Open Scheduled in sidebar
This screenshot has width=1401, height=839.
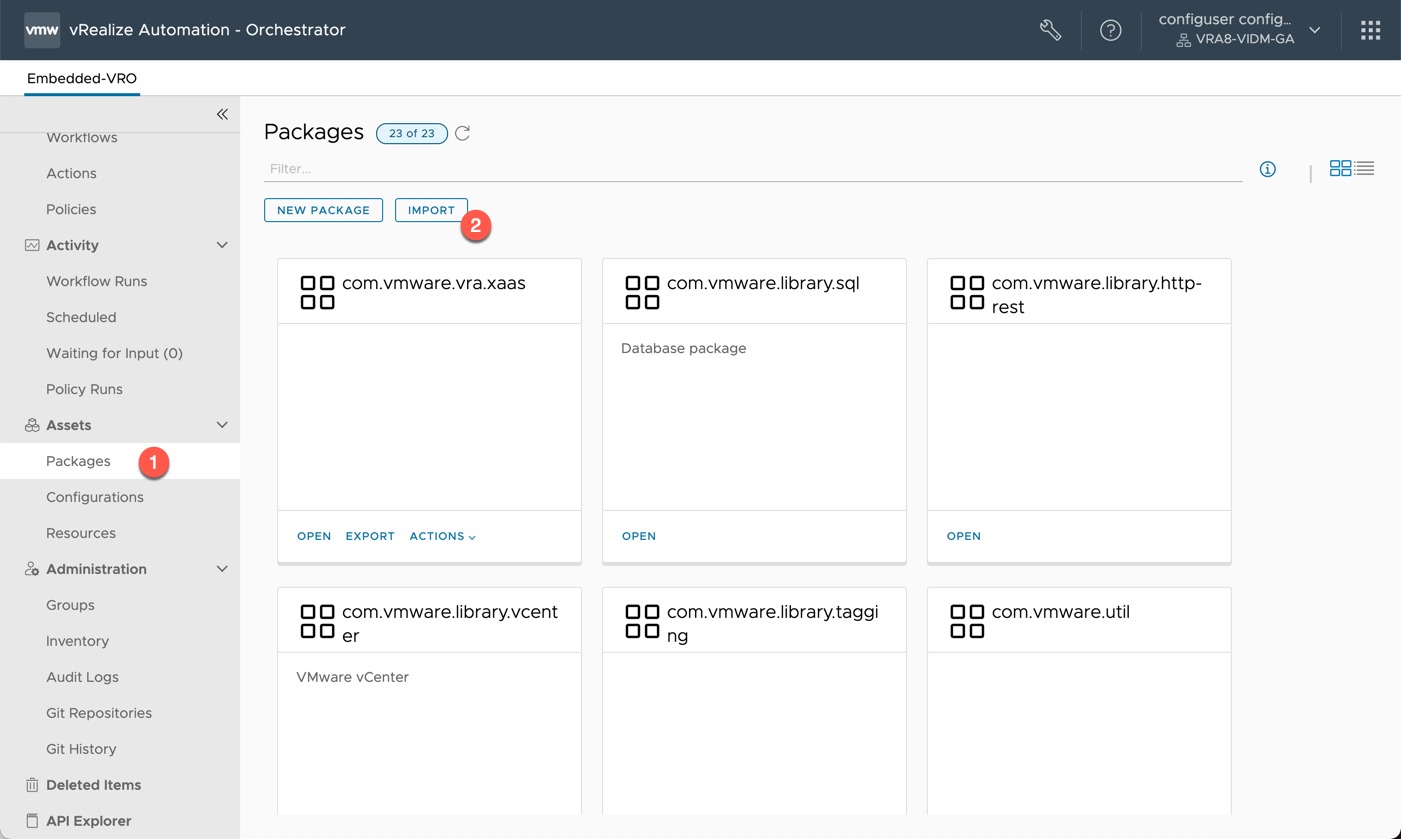point(81,317)
